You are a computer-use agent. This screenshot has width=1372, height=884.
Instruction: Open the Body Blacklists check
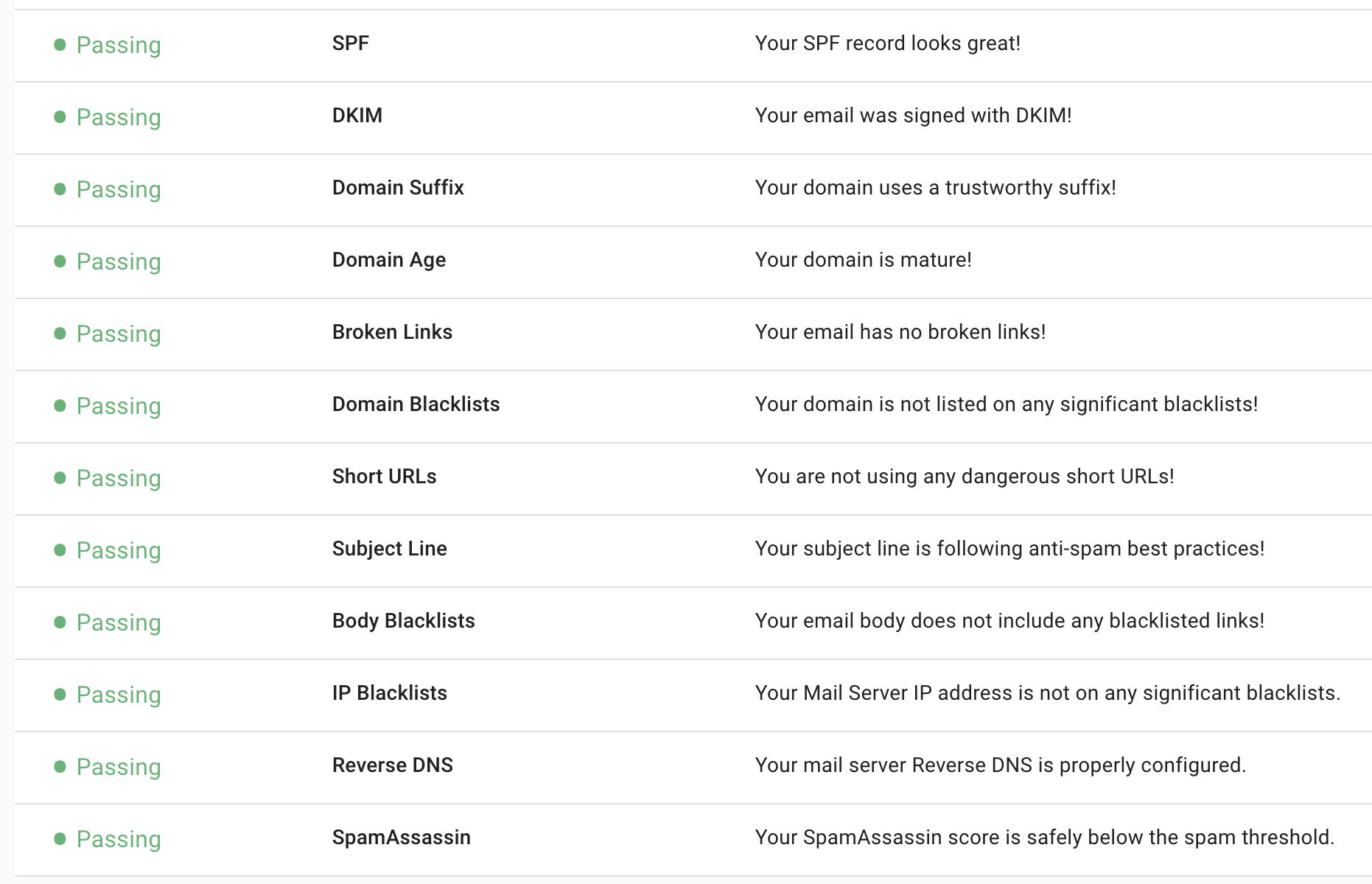(404, 621)
